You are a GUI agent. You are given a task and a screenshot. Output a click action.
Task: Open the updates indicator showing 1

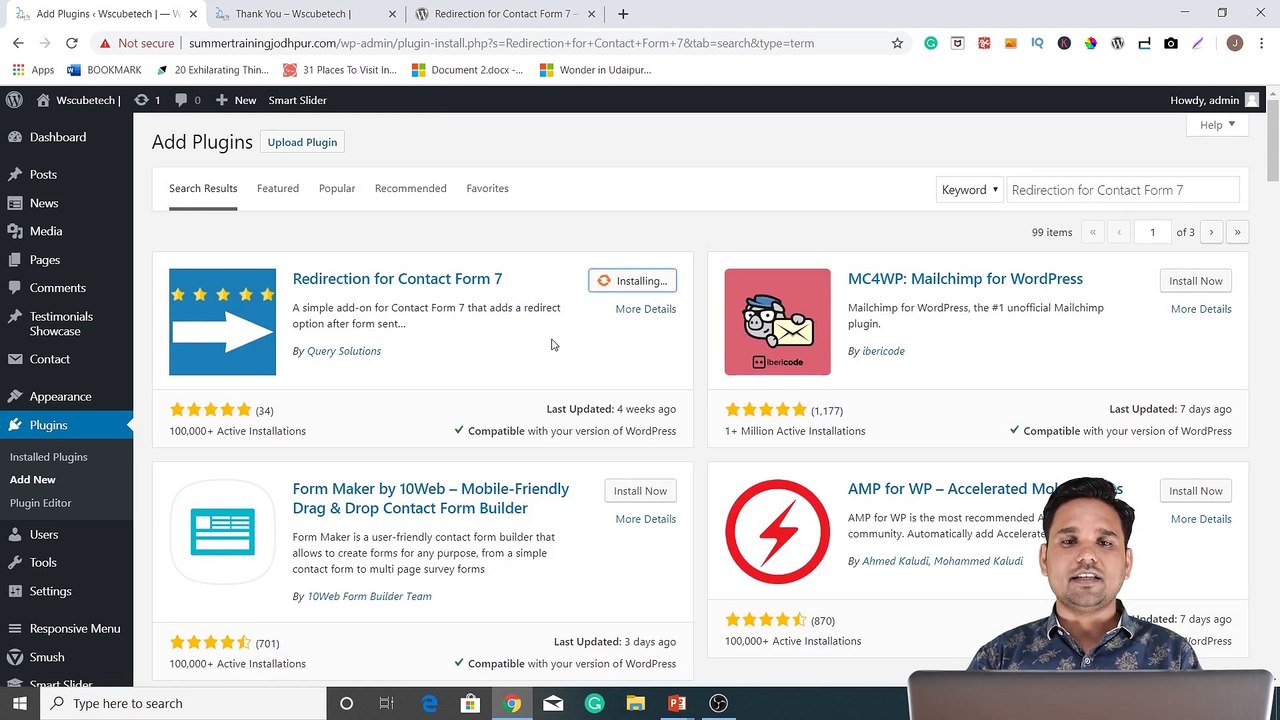pyautogui.click(x=147, y=100)
